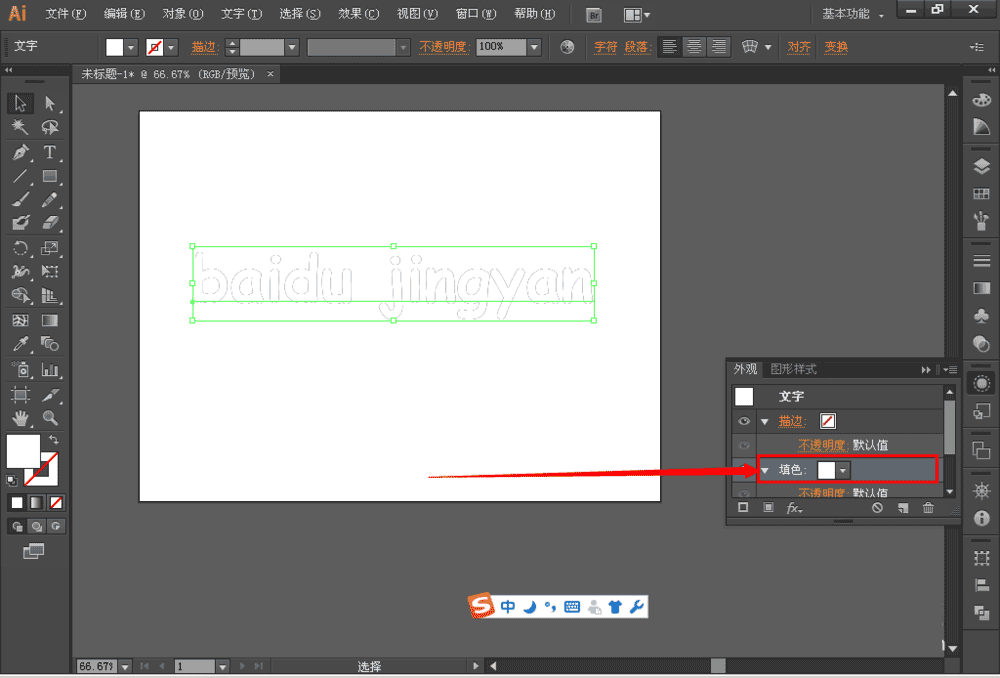Collapse the 描边 row in appearance panel

pyautogui.click(x=765, y=422)
